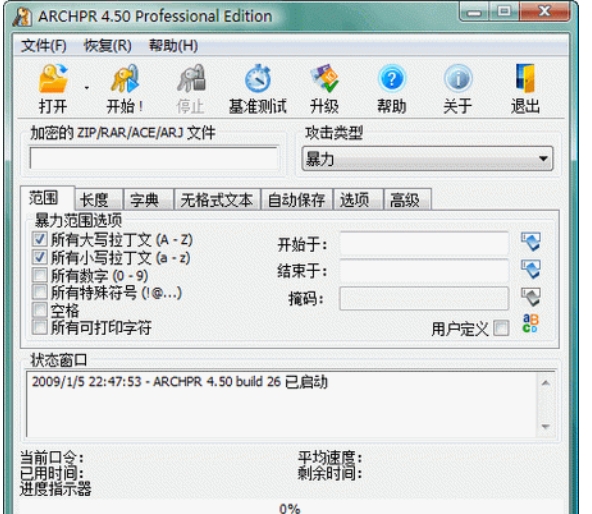Minimize the ARCHPR window

(x=474, y=12)
